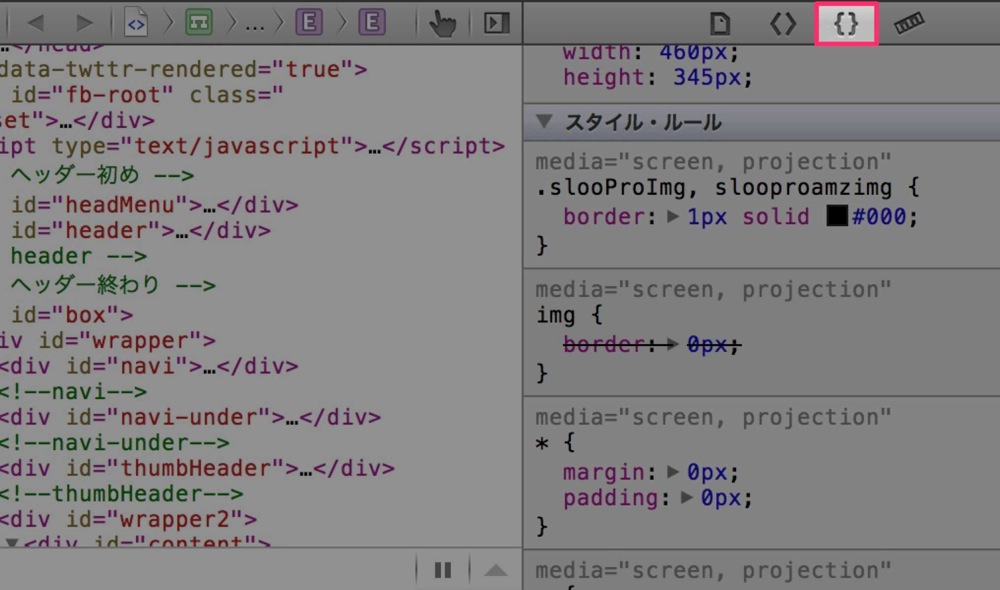
Task: Select the div id="navi-under" row
Action: [190, 417]
